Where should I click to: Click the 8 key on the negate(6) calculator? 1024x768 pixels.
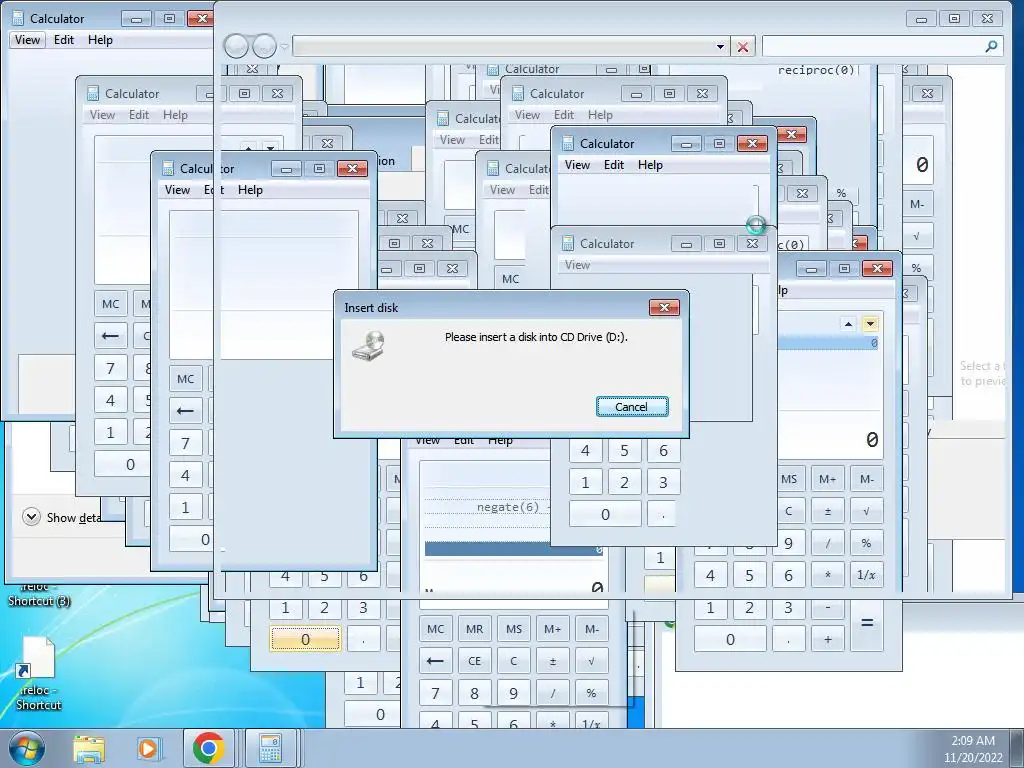tap(475, 693)
